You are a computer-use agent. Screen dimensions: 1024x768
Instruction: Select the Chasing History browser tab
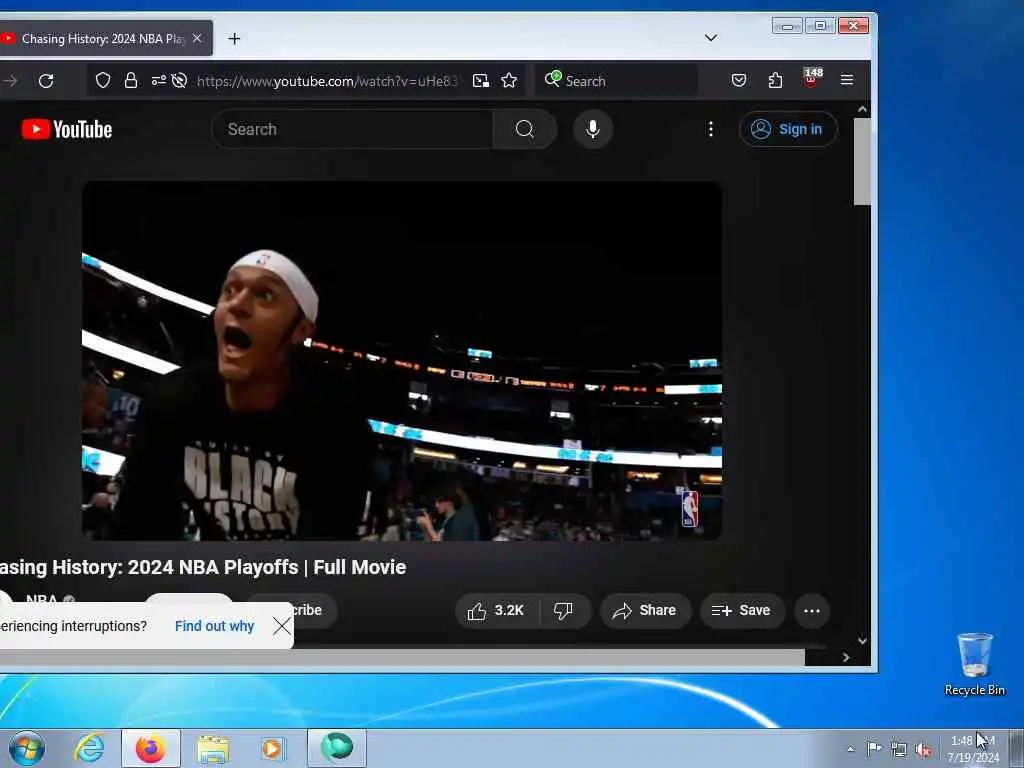[103, 39]
